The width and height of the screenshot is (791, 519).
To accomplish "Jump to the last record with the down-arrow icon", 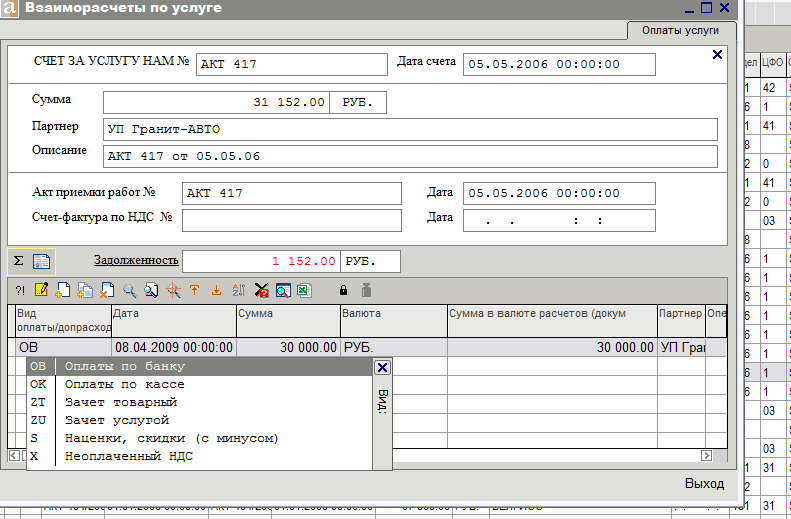I will click(216, 290).
